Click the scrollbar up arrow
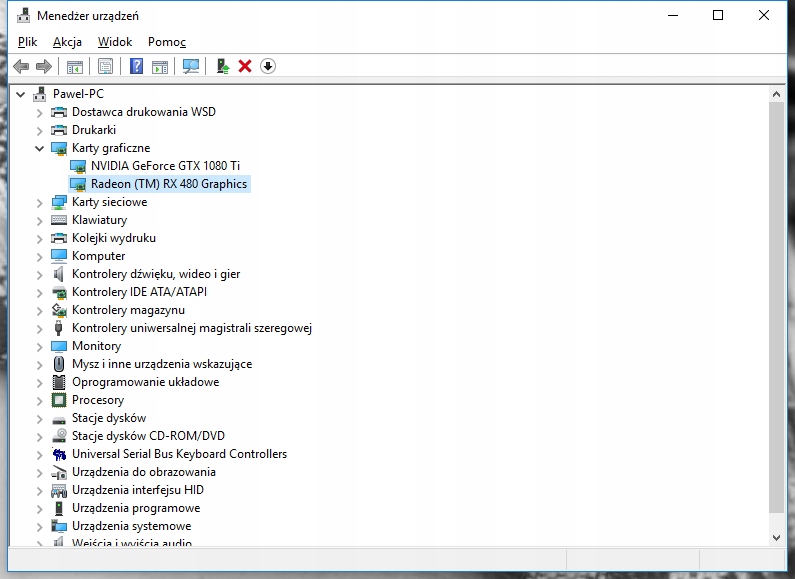Image resolution: width=795 pixels, height=579 pixels. pos(776,94)
